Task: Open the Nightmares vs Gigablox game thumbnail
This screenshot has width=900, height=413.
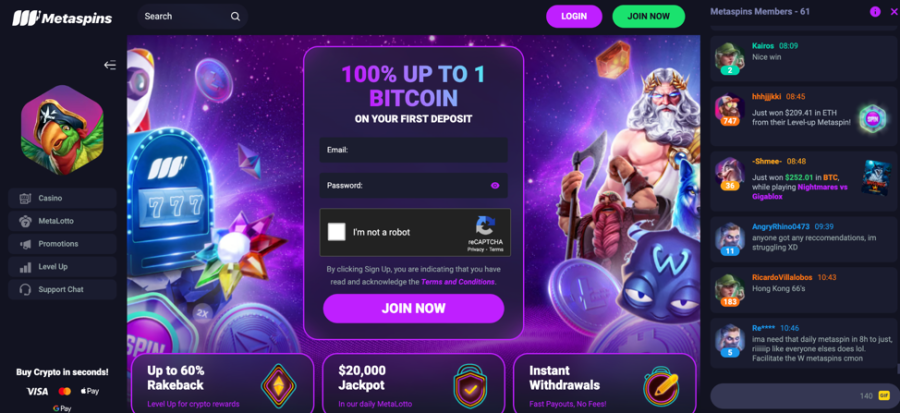Action: (x=875, y=178)
